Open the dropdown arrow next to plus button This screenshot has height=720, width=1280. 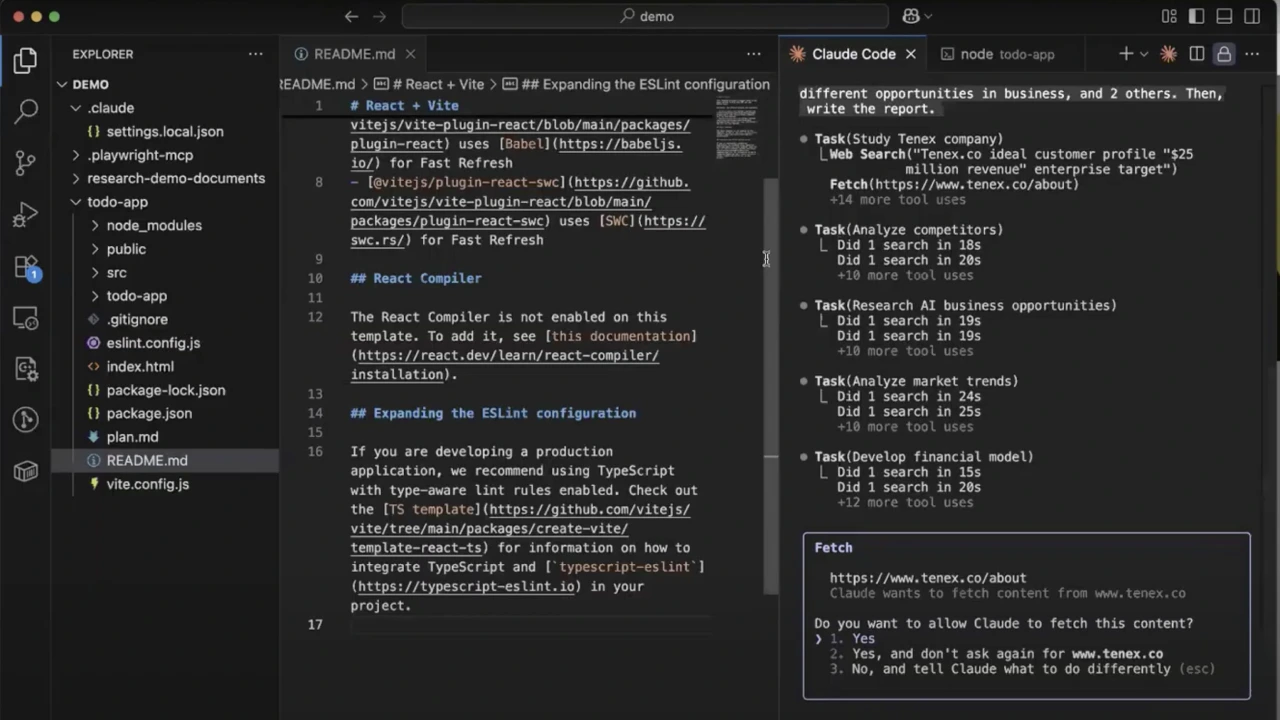coord(1144,54)
